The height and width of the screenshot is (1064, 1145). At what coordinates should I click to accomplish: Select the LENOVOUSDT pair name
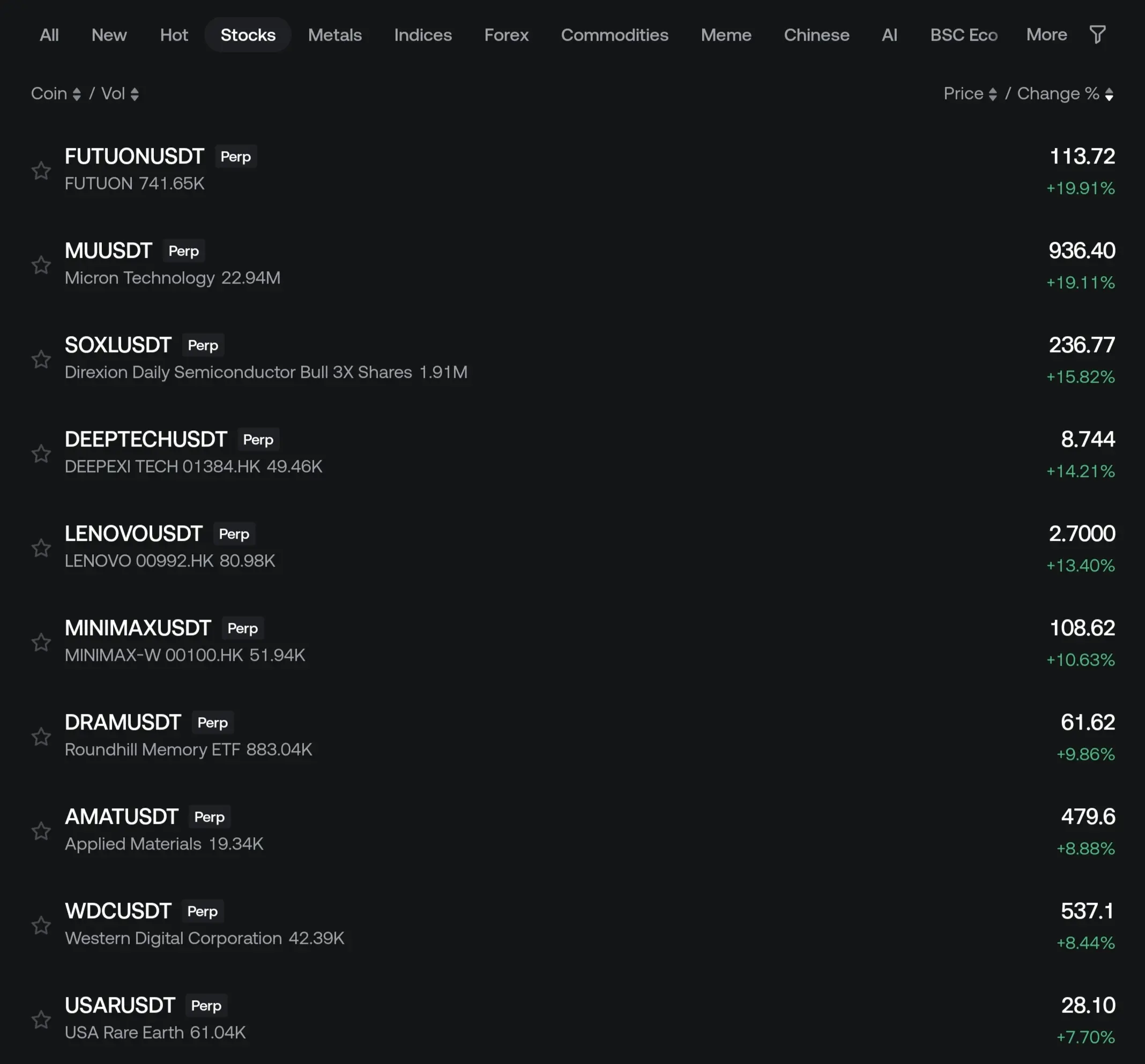point(133,534)
